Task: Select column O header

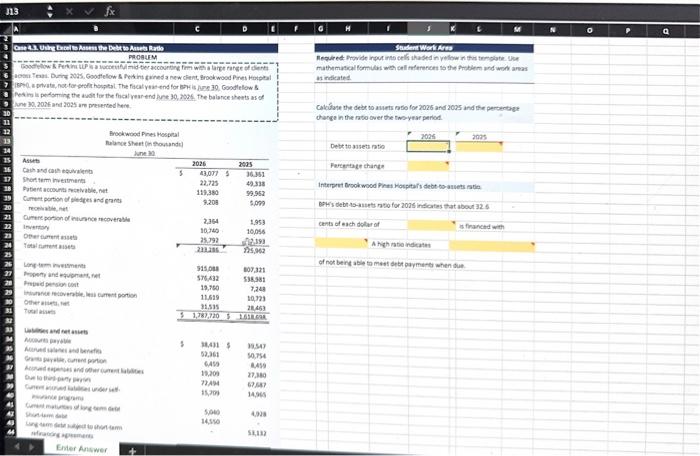Action: [x=590, y=30]
